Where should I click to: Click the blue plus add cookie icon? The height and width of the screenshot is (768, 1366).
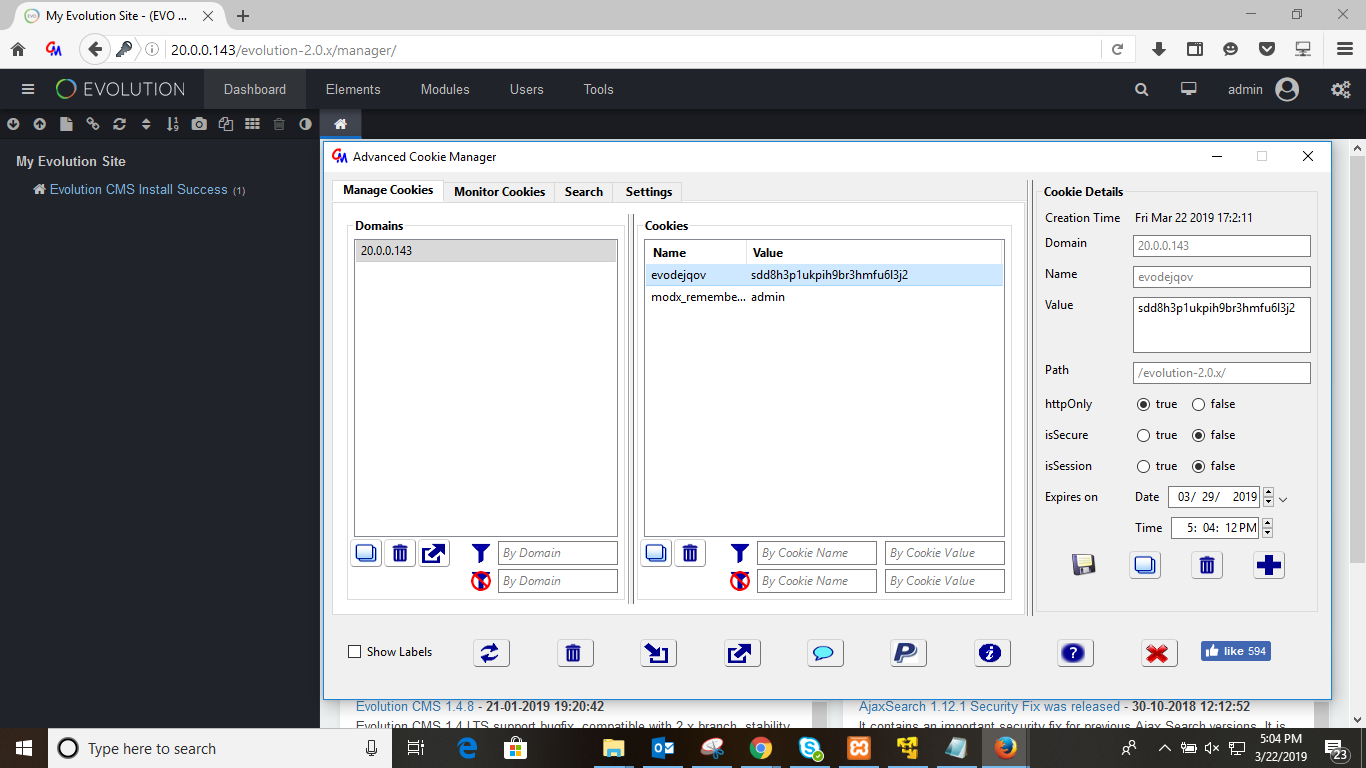point(1269,565)
